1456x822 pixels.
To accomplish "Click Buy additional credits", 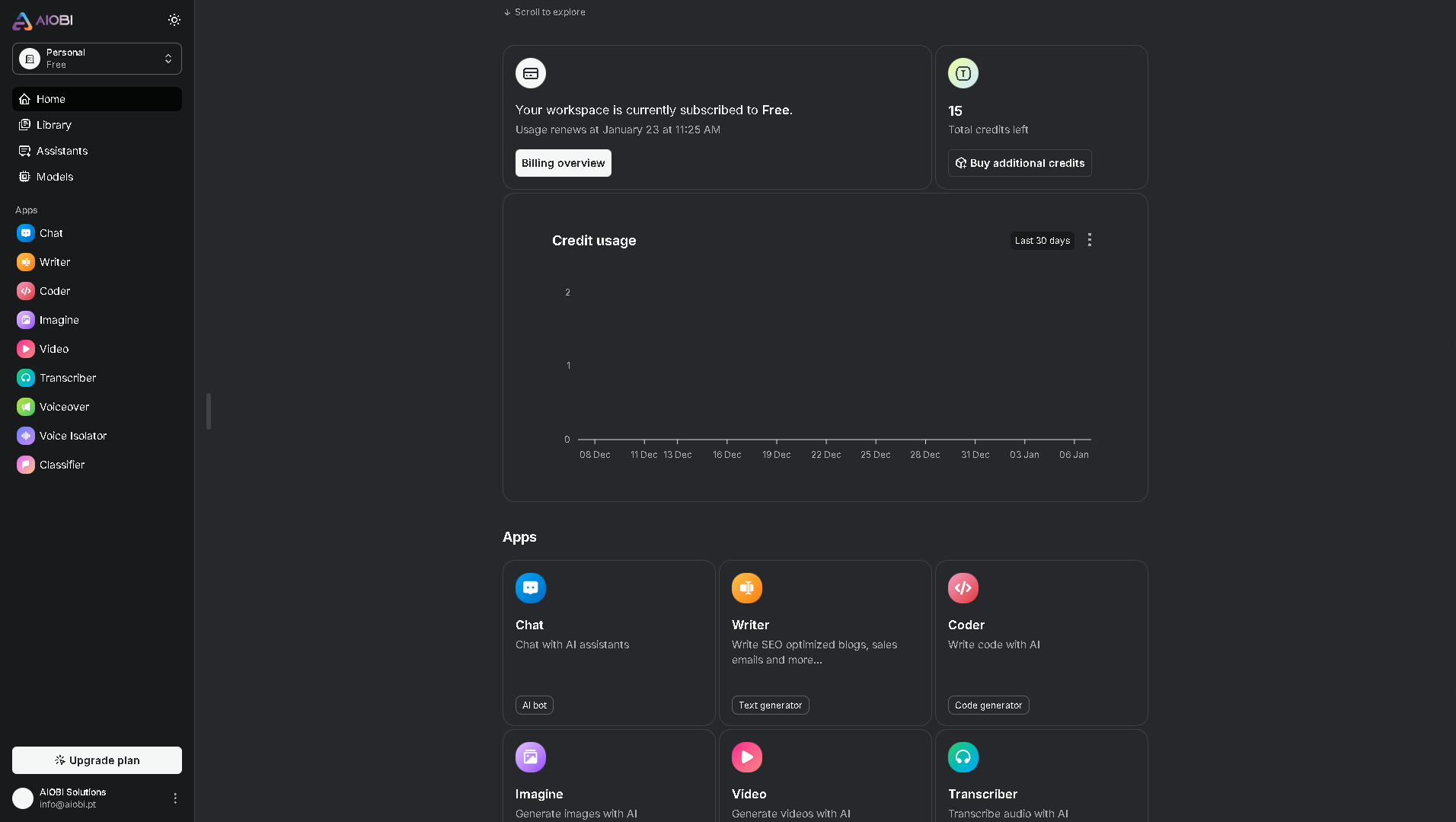I will (x=1019, y=163).
